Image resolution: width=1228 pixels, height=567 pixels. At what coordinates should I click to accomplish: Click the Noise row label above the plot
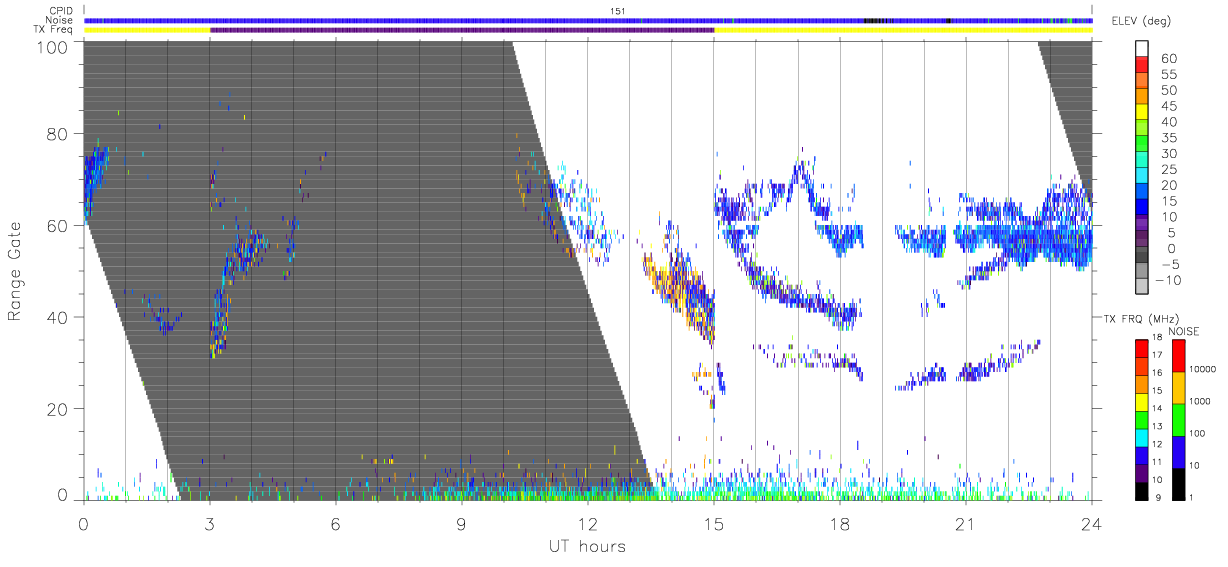(x=60, y=20)
